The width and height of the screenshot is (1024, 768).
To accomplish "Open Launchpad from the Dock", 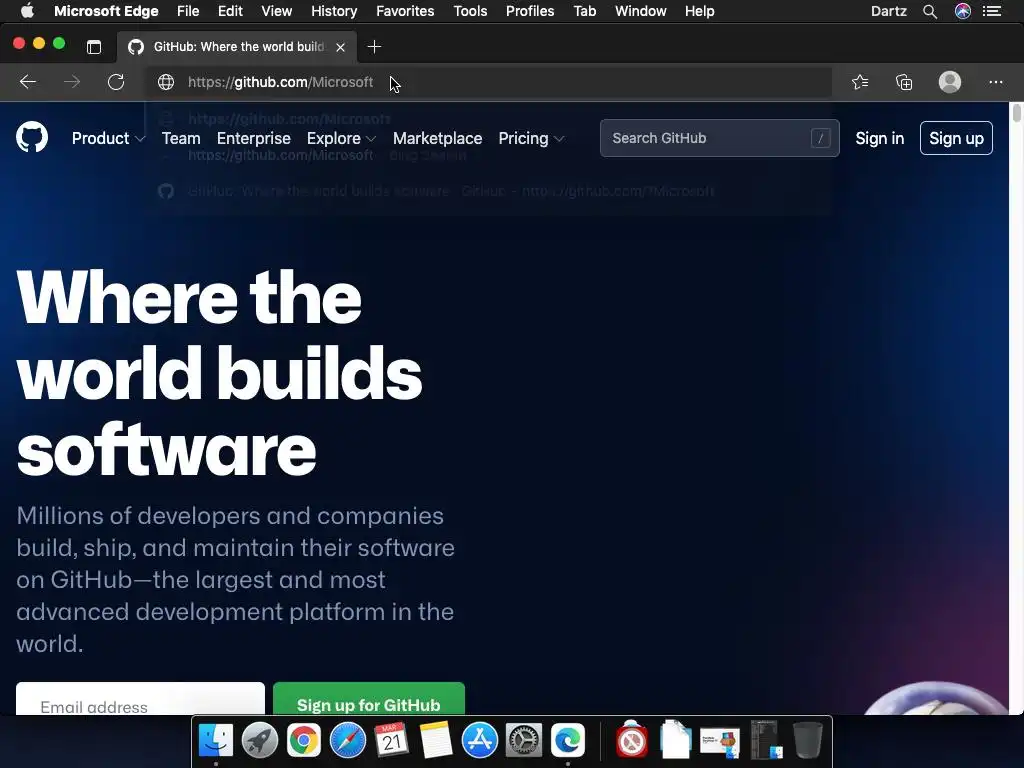I will tap(260, 740).
